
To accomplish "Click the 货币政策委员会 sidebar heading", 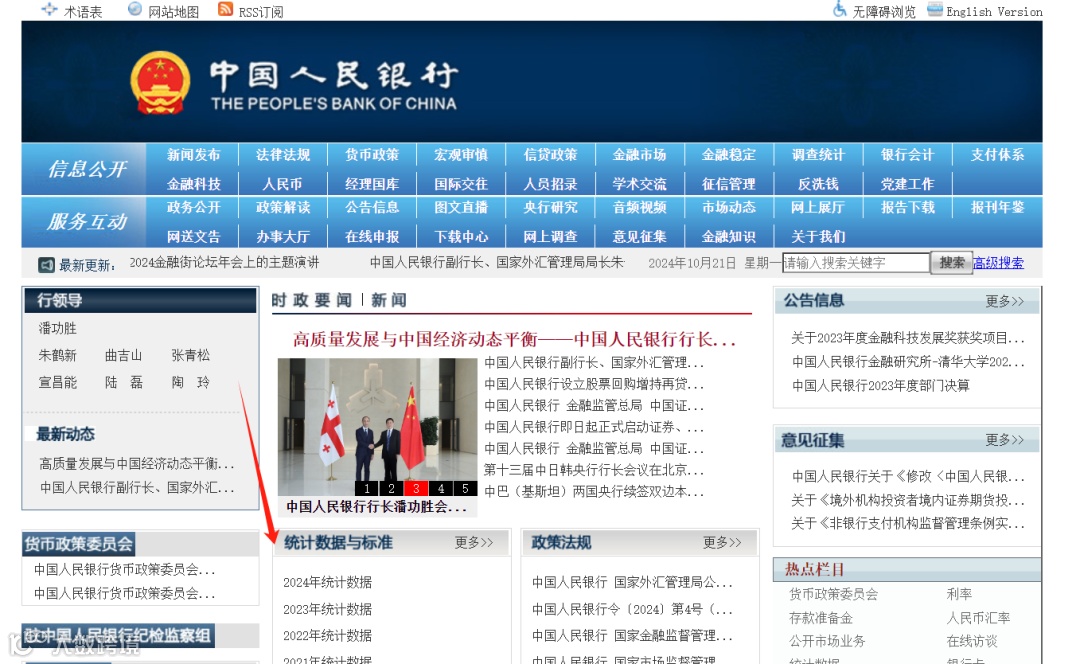I will coord(79,544).
